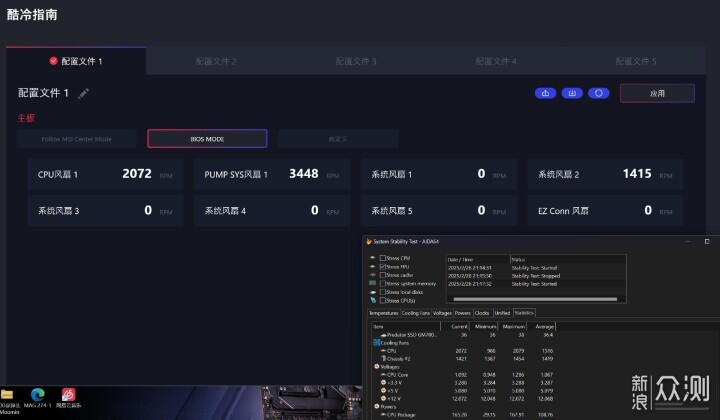Select the +5 V voltage row
This screenshot has width=720, height=420.
(464, 391)
